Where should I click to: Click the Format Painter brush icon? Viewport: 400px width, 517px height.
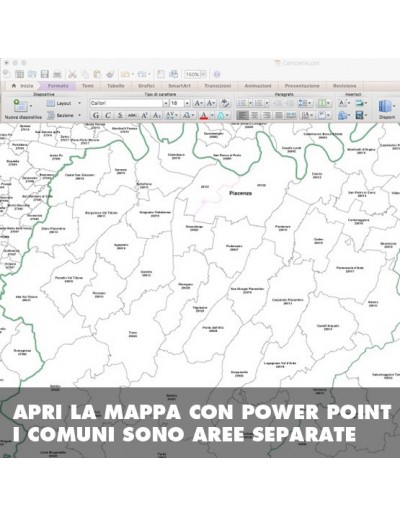(110, 74)
